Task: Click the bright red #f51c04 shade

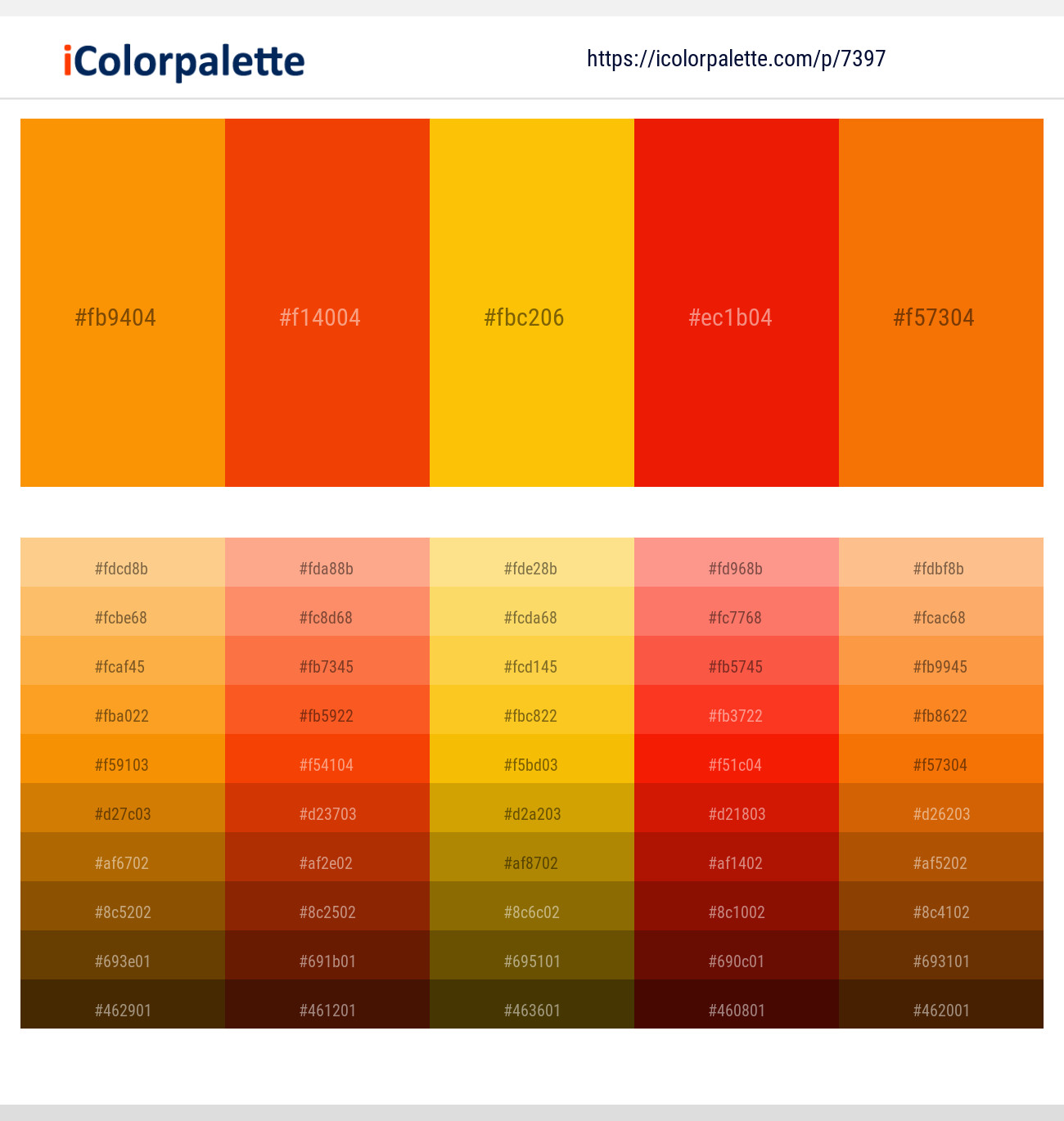Action: (x=736, y=765)
